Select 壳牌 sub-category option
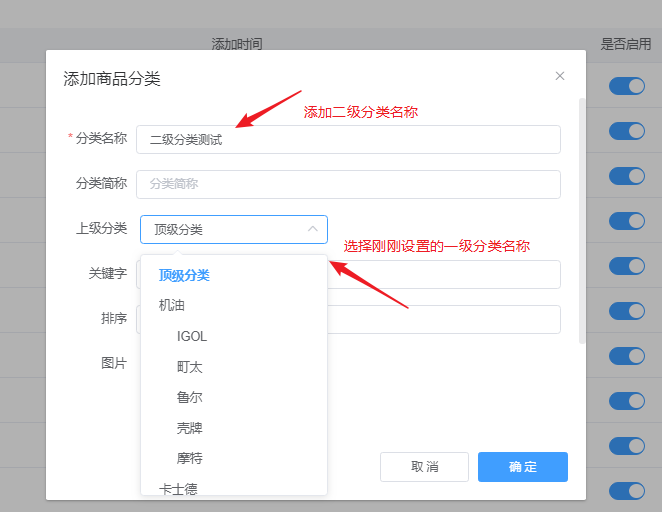The height and width of the screenshot is (512, 662). tap(190, 428)
